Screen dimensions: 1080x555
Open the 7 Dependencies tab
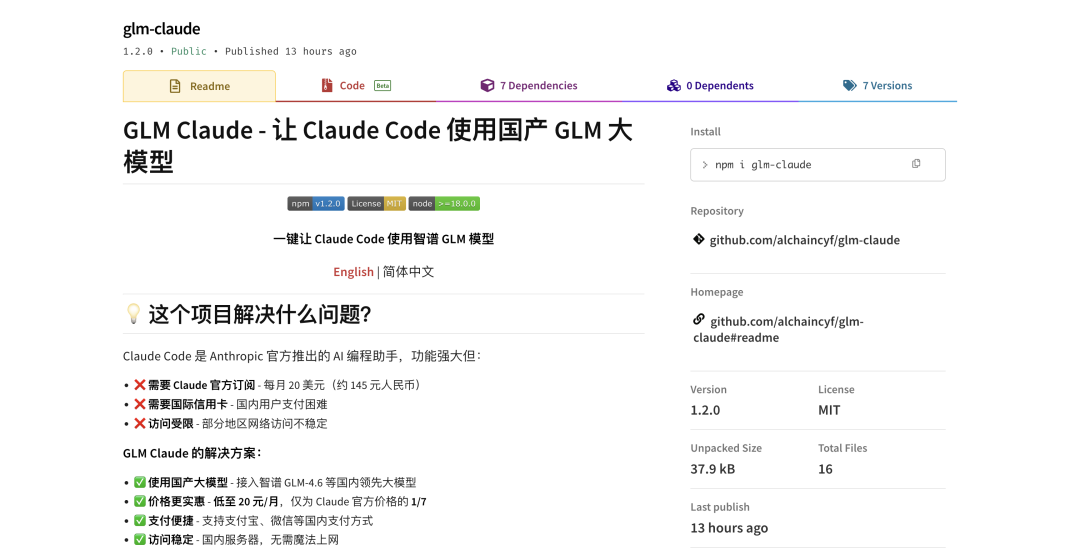529,86
